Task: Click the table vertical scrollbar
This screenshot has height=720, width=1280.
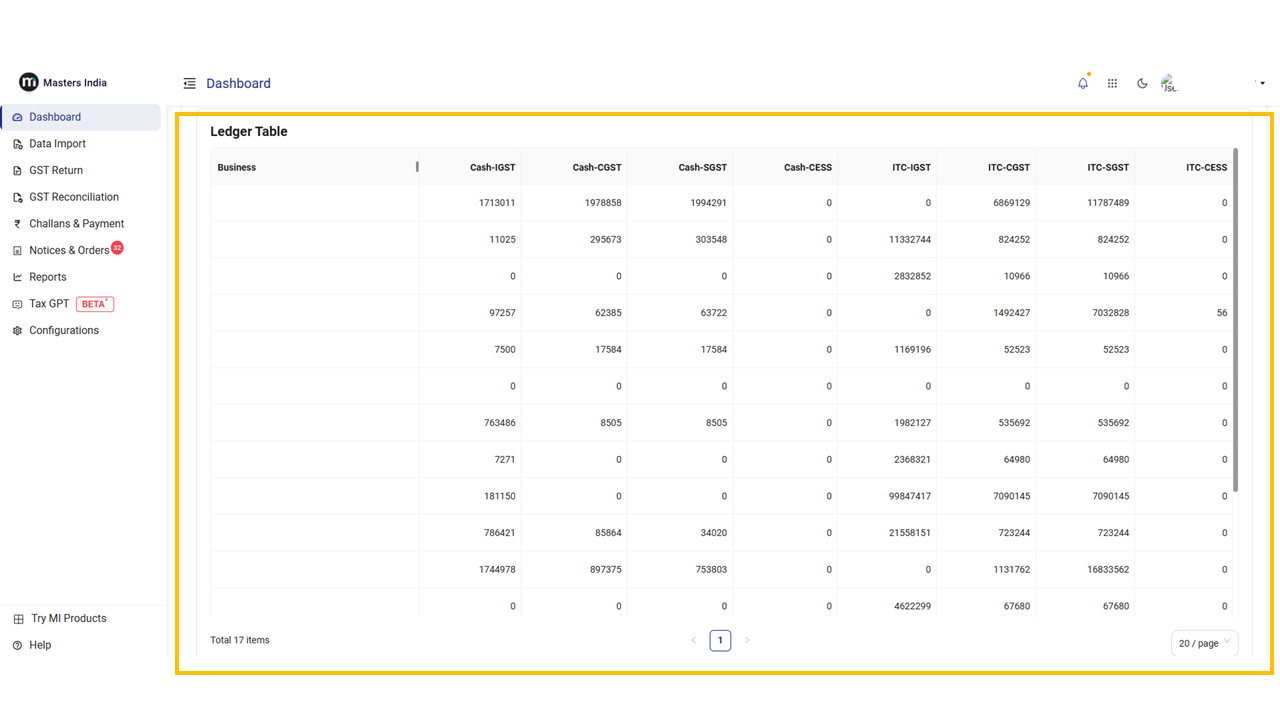Action: [x=1236, y=320]
